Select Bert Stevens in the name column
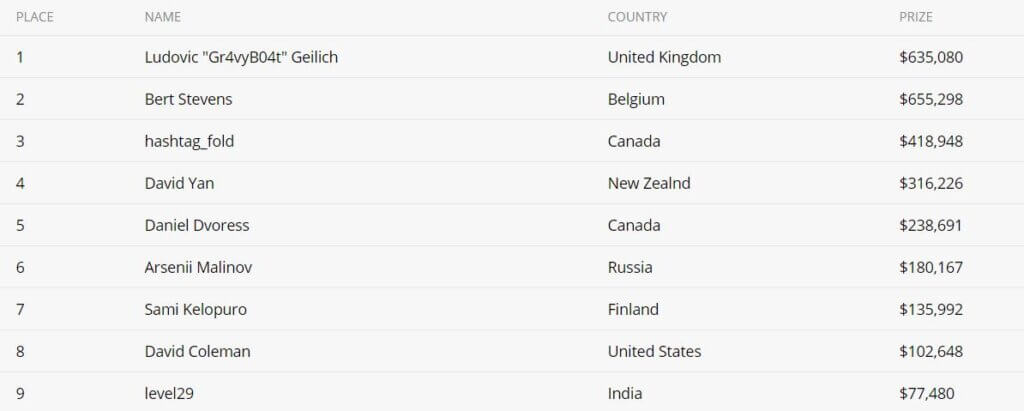1024x411 pixels. coord(188,99)
